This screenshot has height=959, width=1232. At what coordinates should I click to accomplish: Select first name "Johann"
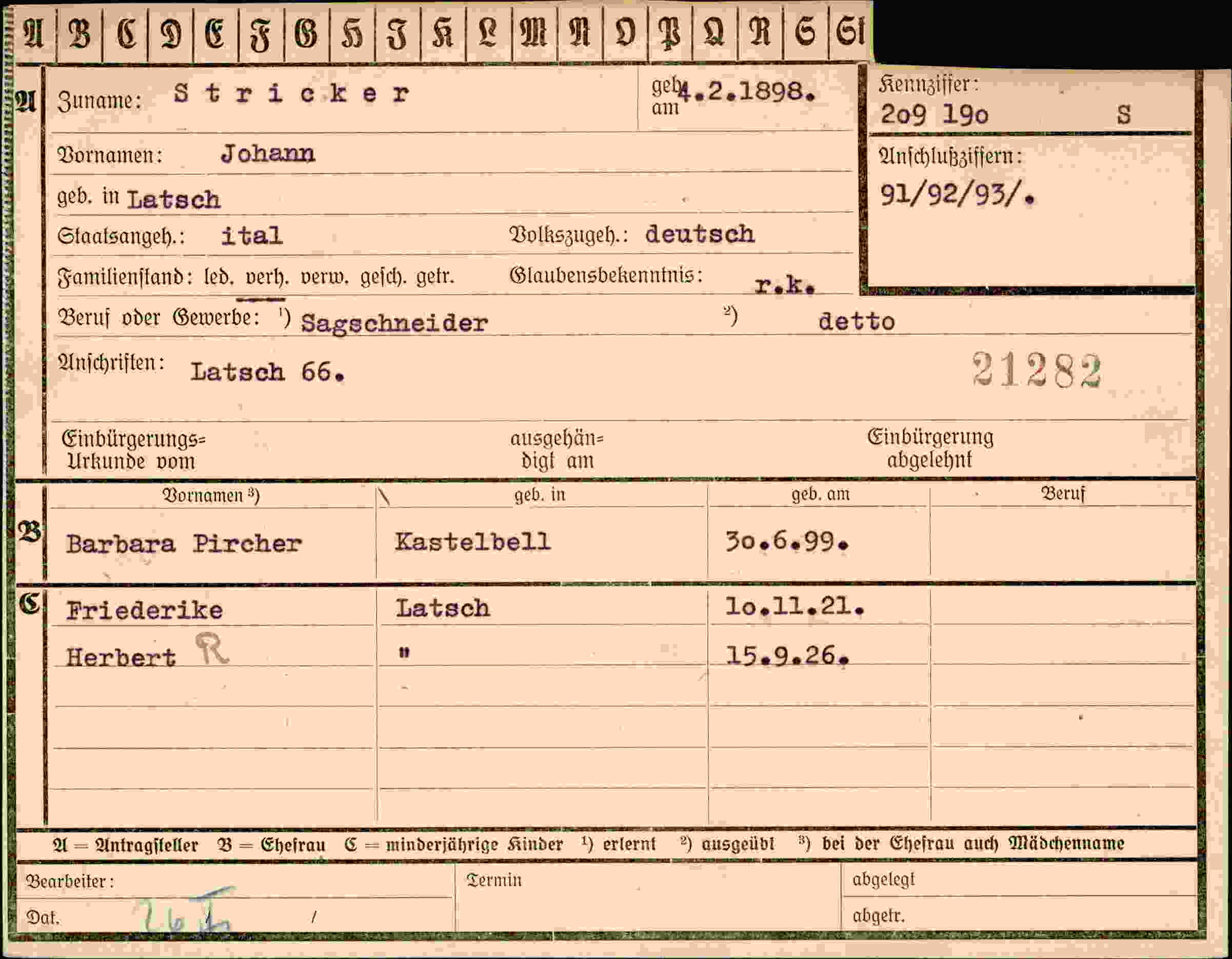268,153
